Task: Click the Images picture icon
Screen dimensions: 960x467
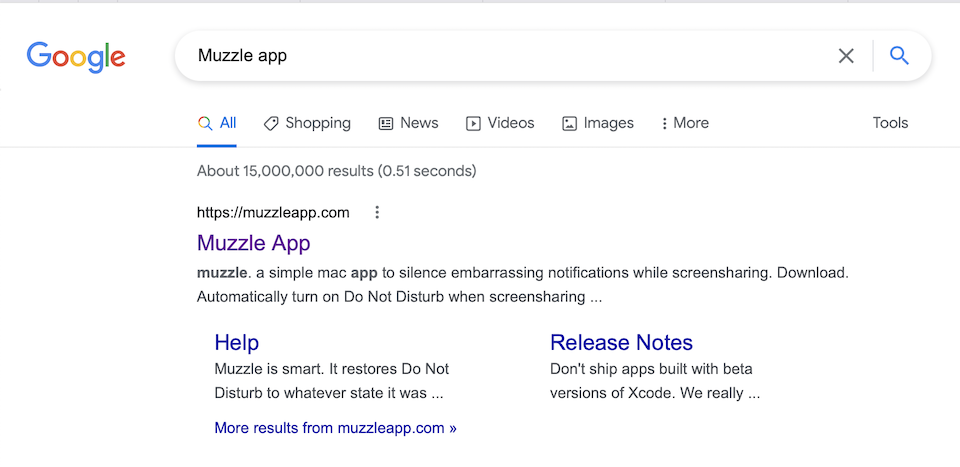Action: coord(569,123)
